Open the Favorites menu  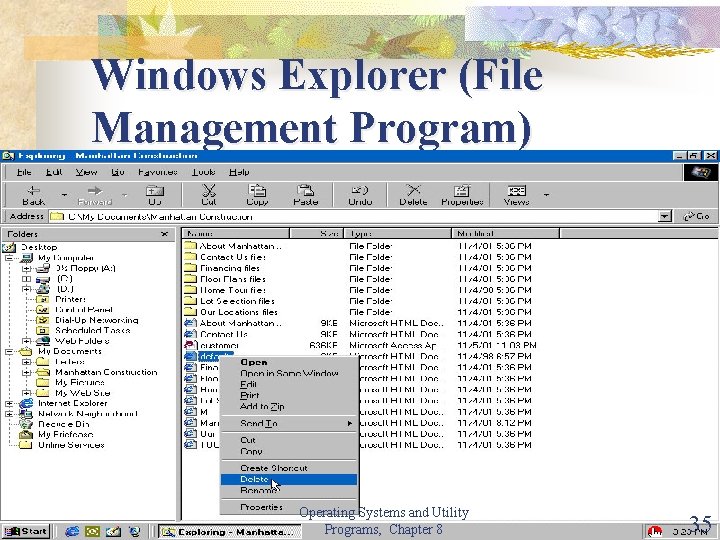point(158,172)
